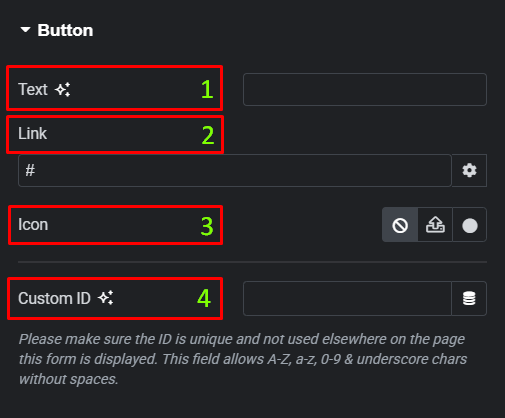The height and width of the screenshot is (418, 505).
Task: Click the green annotation number 2
Action: (208, 135)
